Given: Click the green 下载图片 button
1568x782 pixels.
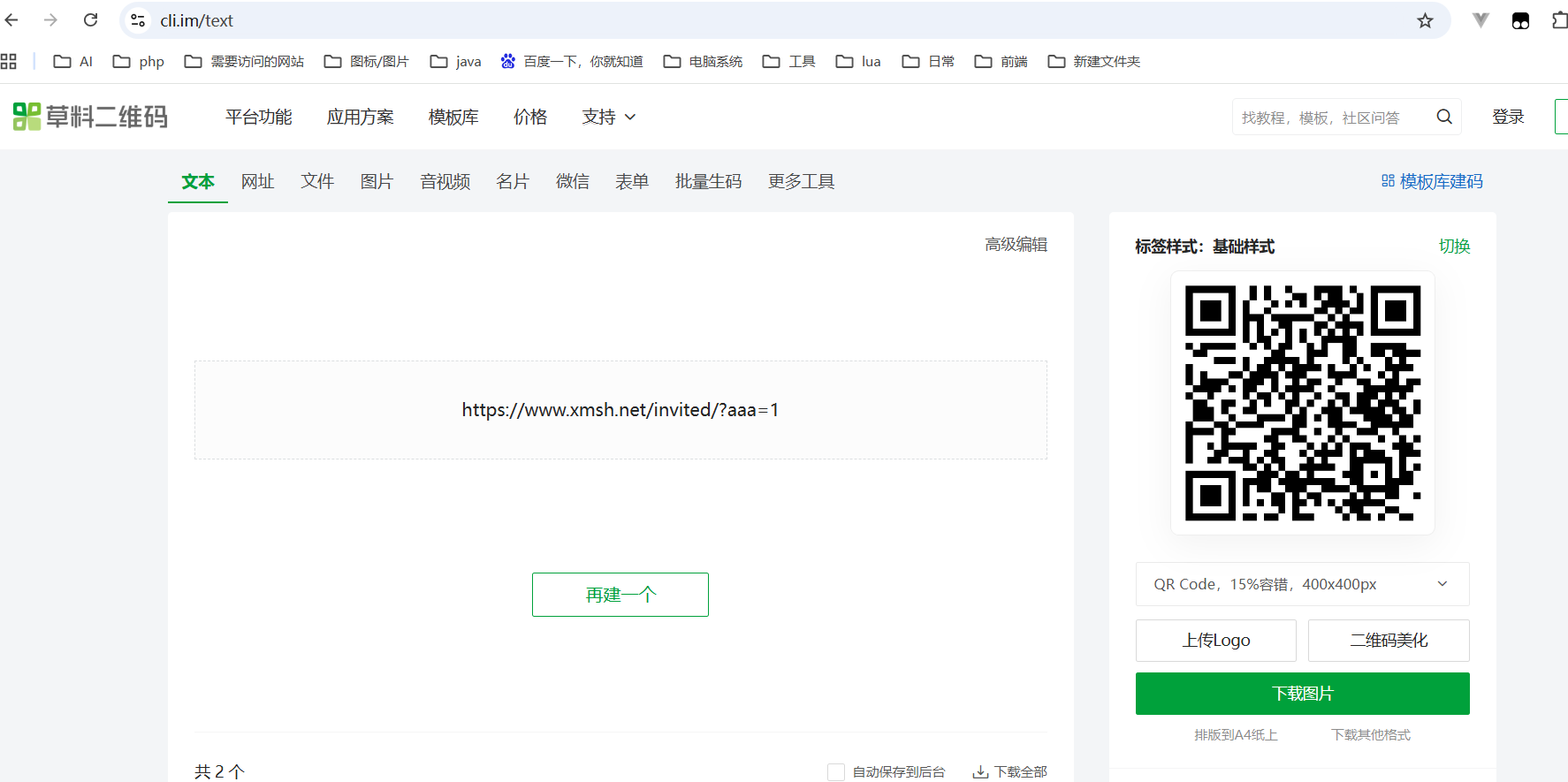Looking at the screenshot, I should click(x=1303, y=694).
